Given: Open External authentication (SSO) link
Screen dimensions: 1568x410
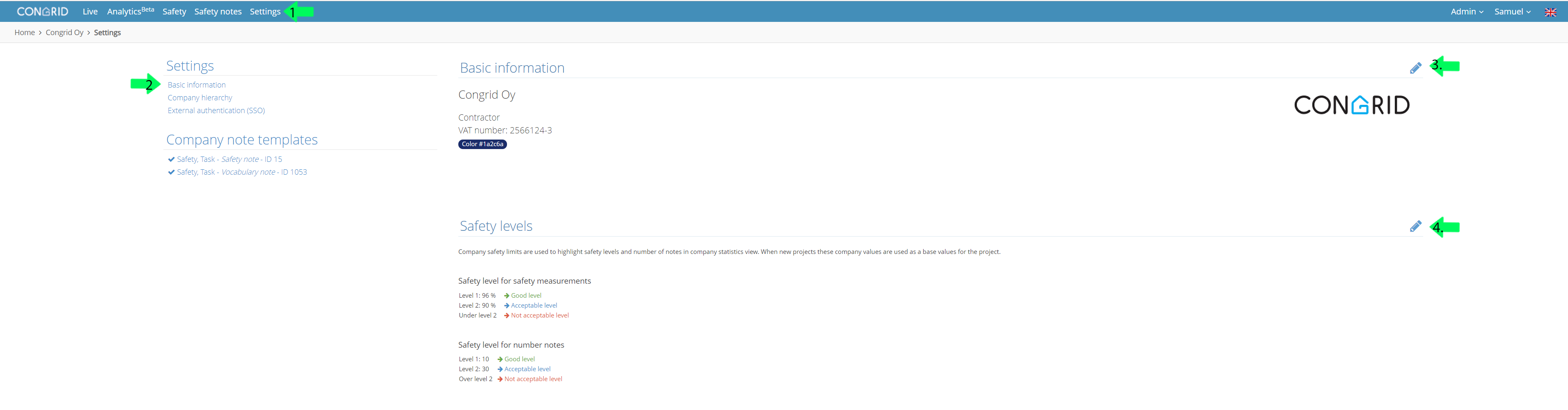Looking at the screenshot, I should pos(216,111).
